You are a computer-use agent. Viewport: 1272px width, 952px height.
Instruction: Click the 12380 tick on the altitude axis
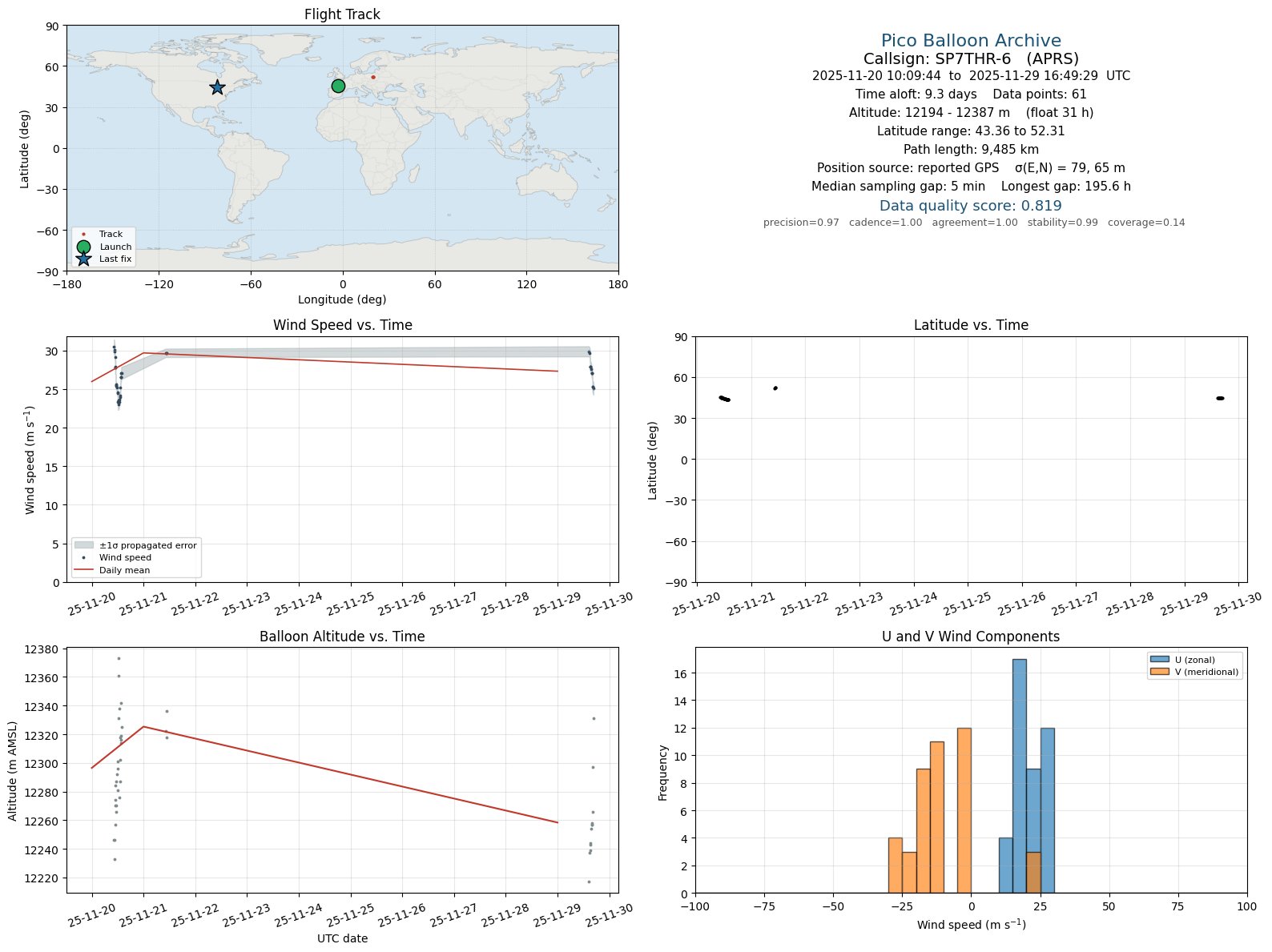click(x=43, y=649)
